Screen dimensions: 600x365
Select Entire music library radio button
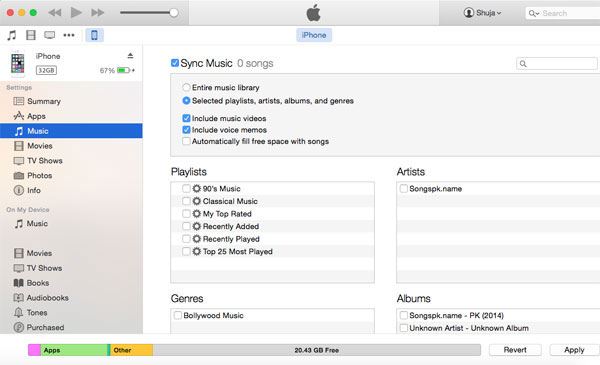[186, 88]
